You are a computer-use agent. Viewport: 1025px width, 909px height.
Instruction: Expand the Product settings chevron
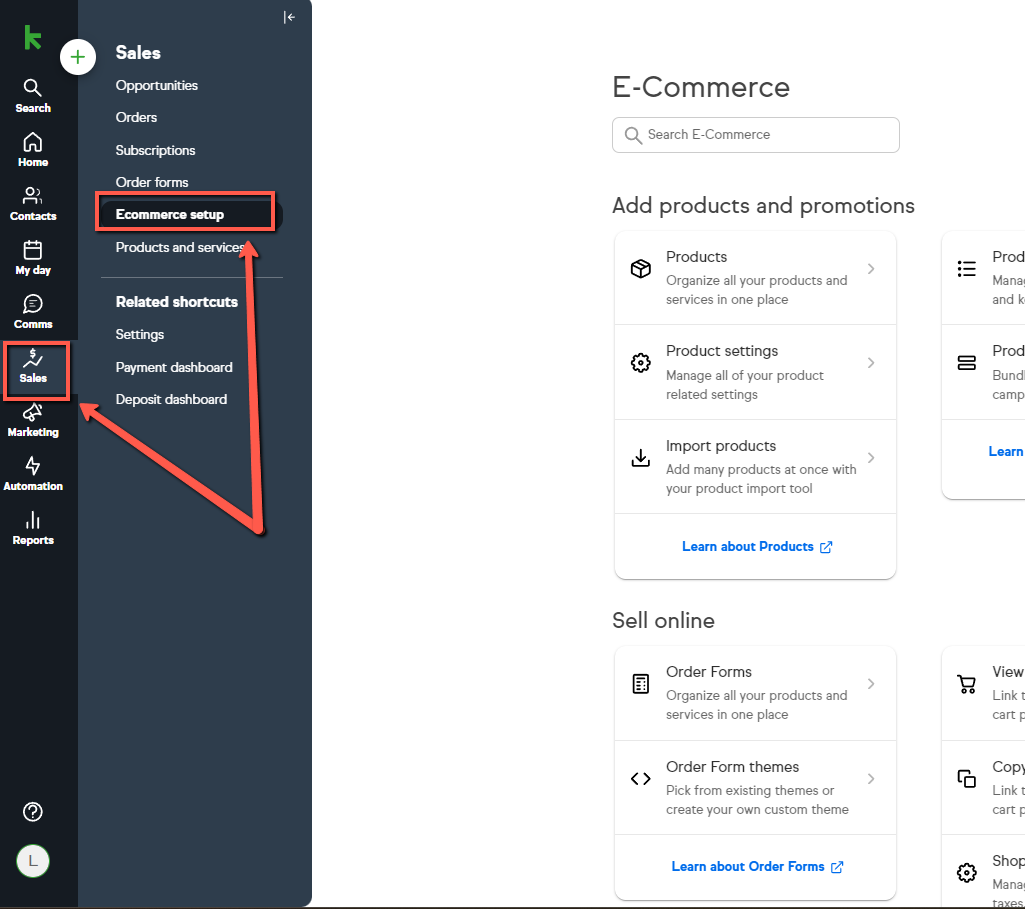pyautogui.click(x=871, y=363)
